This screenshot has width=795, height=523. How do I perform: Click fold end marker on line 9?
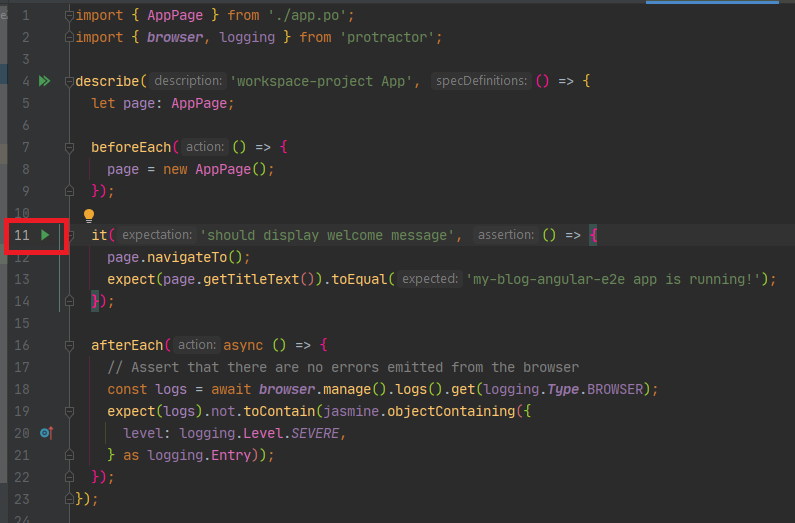pos(69,191)
